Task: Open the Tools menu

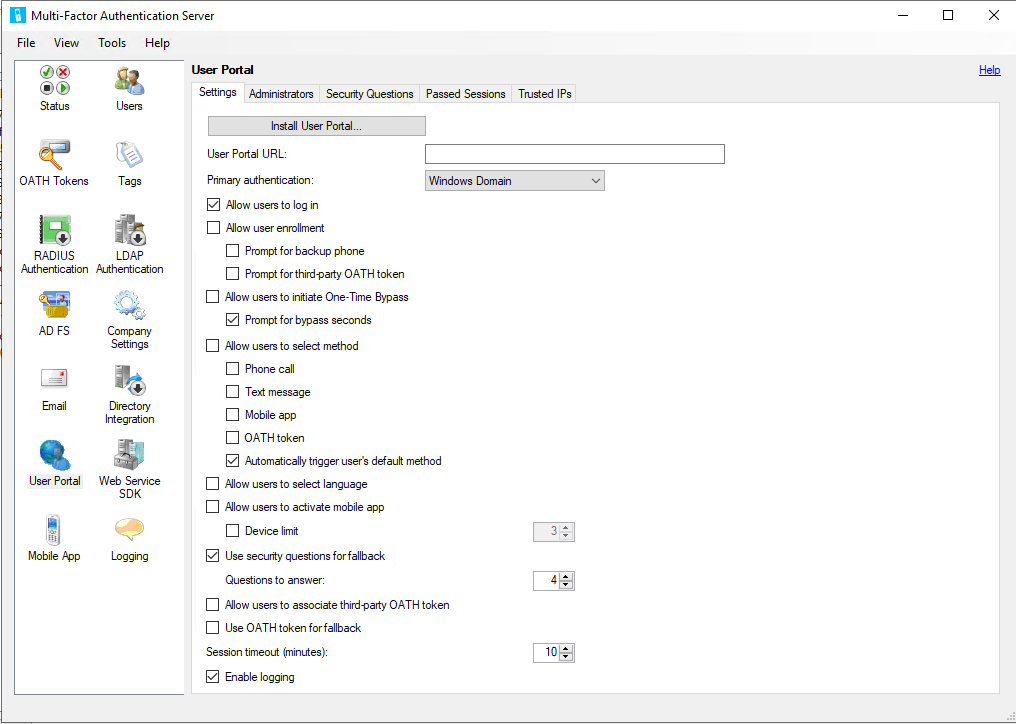Action: point(112,43)
